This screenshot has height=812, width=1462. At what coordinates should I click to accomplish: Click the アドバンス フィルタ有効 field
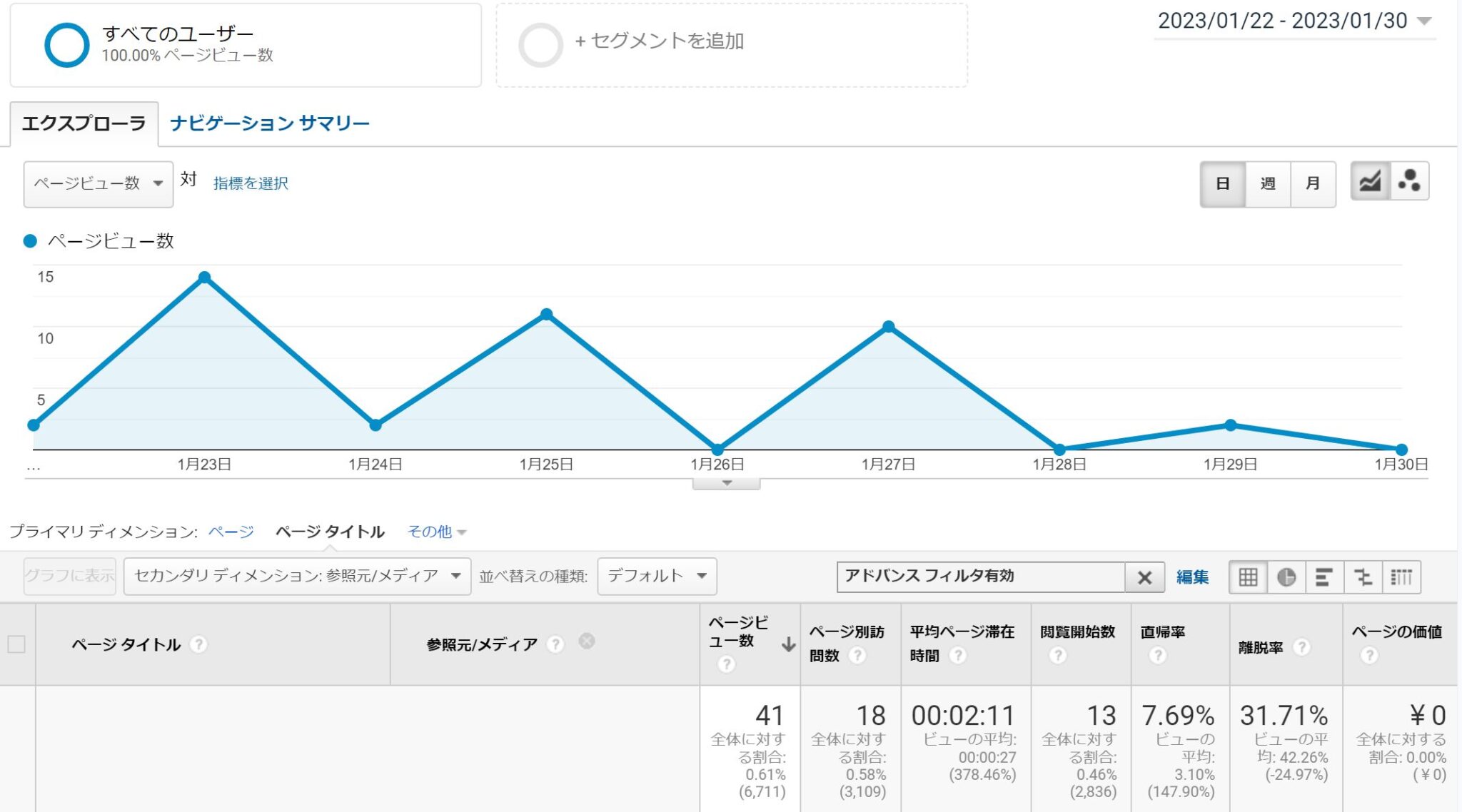pos(981,577)
